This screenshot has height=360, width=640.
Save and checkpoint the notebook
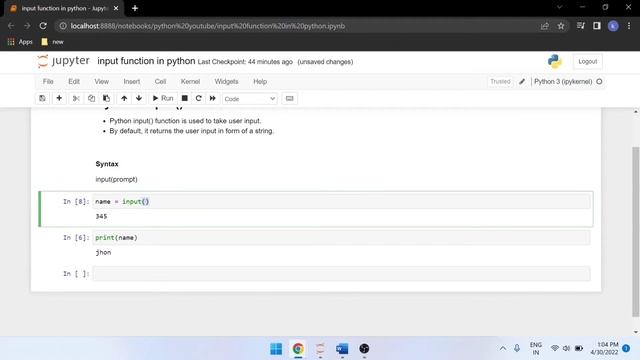tap(42, 98)
